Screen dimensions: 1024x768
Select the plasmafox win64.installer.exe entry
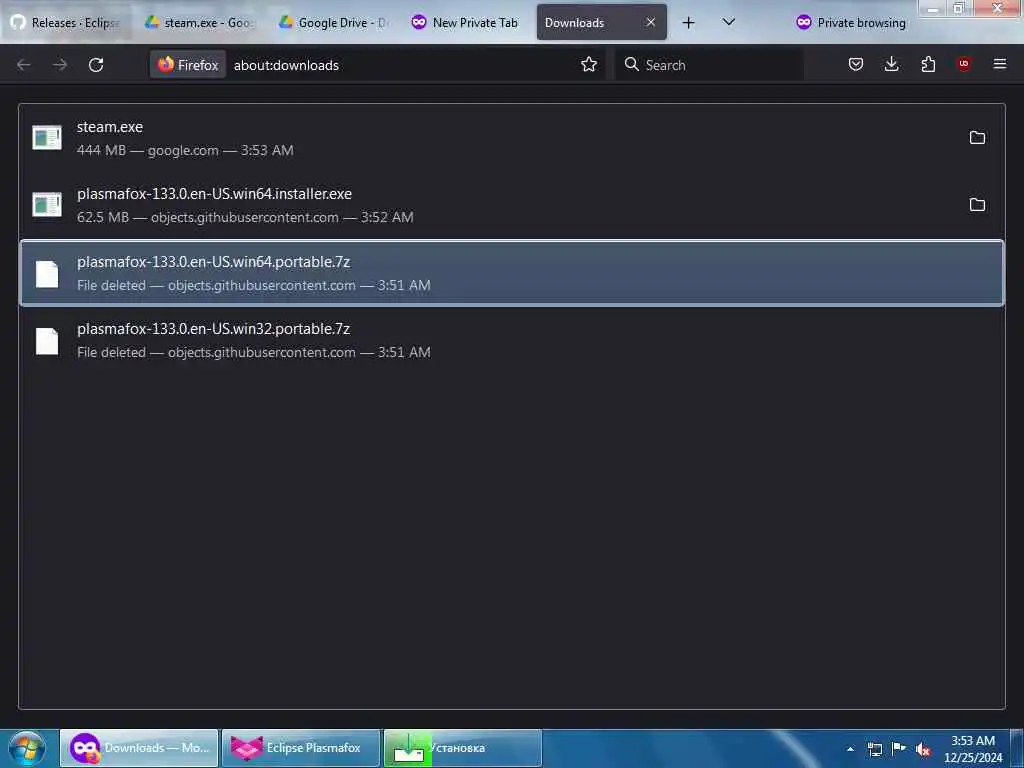[x=512, y=206]
